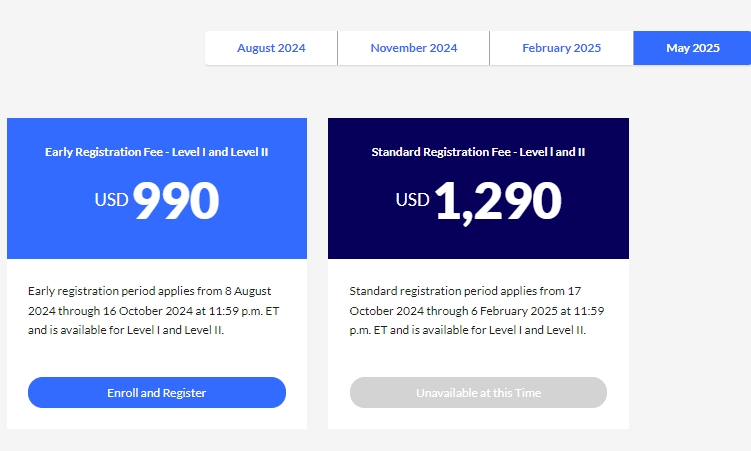Click the active May 2025 tab
Viewport: 751px width, 451px height.
click(692, 48)
